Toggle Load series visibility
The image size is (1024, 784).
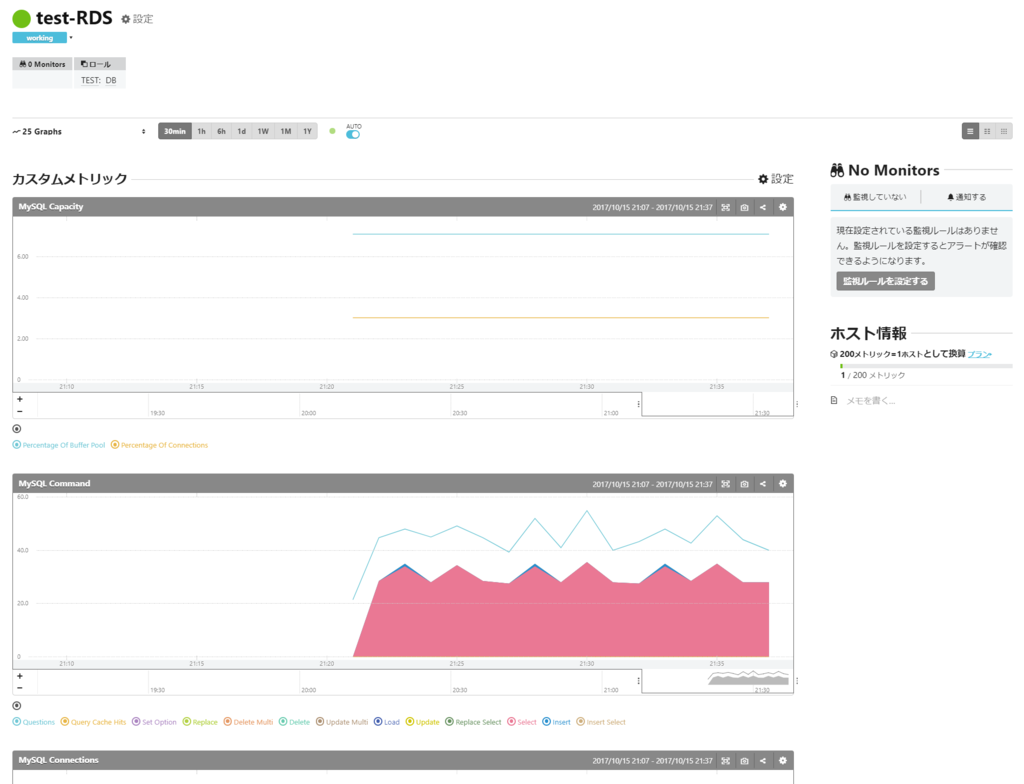387,722
